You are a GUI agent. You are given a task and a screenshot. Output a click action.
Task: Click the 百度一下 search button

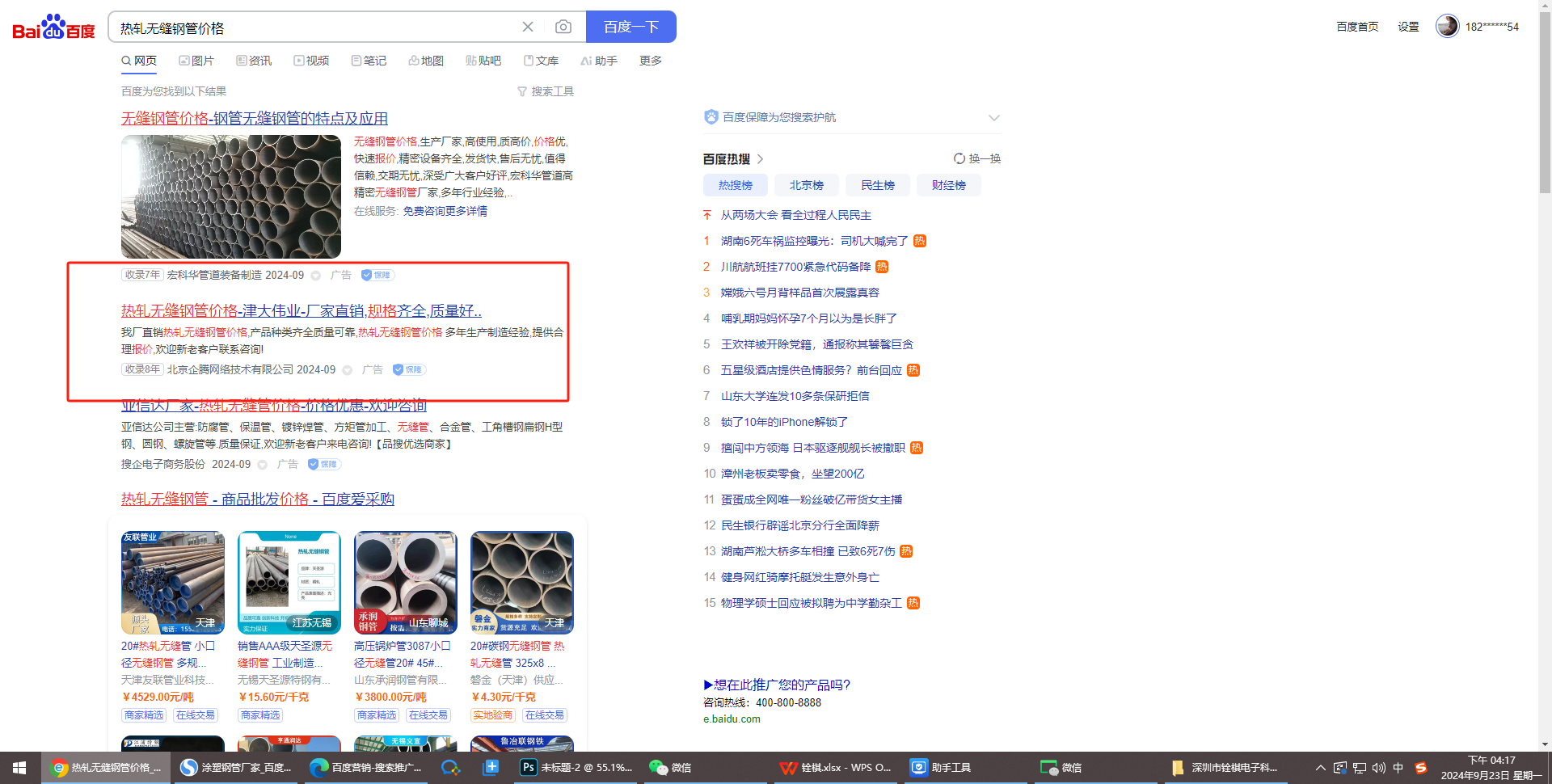point(631,27)
